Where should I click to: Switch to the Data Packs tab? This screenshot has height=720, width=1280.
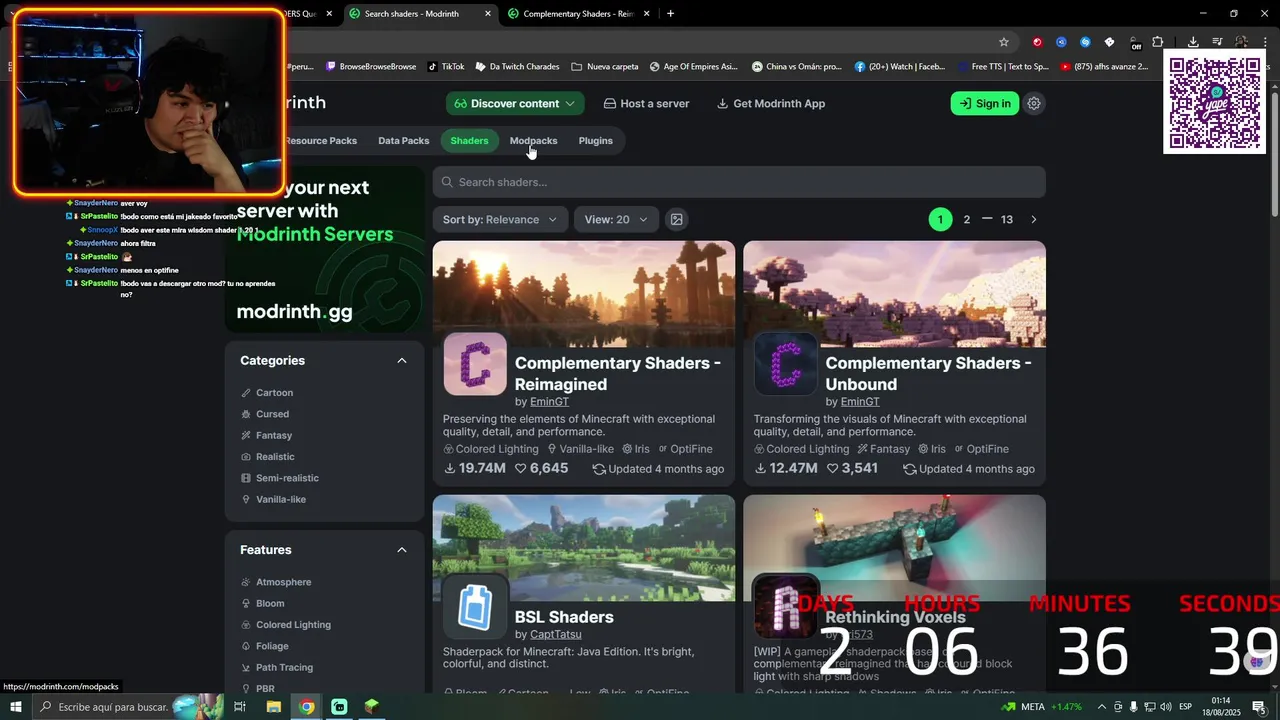tap(404, 141)
